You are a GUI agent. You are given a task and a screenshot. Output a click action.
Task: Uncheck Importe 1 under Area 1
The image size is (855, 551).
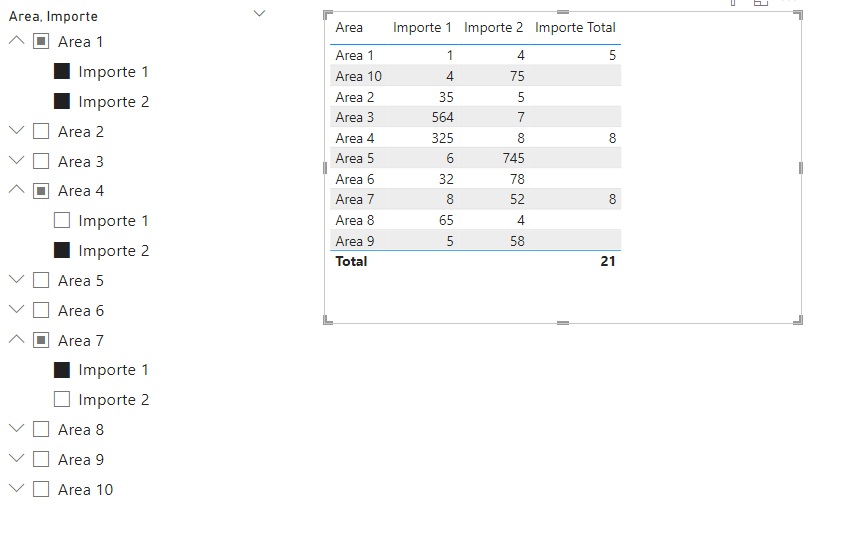coord(62,71)
